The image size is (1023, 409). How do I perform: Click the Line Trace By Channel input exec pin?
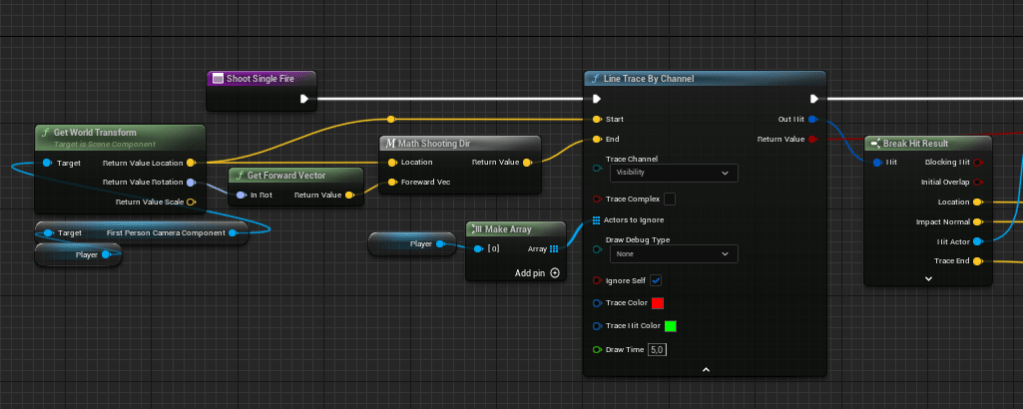click(x=597, y=99)
